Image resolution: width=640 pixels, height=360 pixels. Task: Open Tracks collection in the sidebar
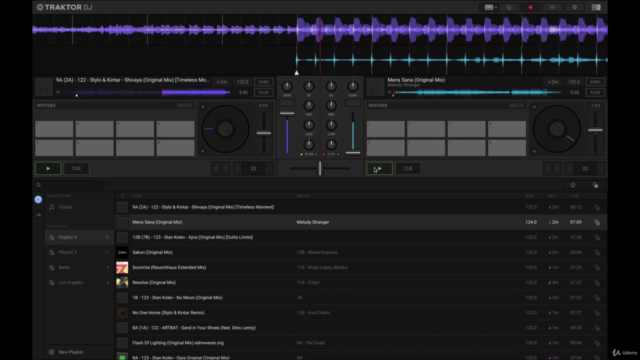point(79,207)
